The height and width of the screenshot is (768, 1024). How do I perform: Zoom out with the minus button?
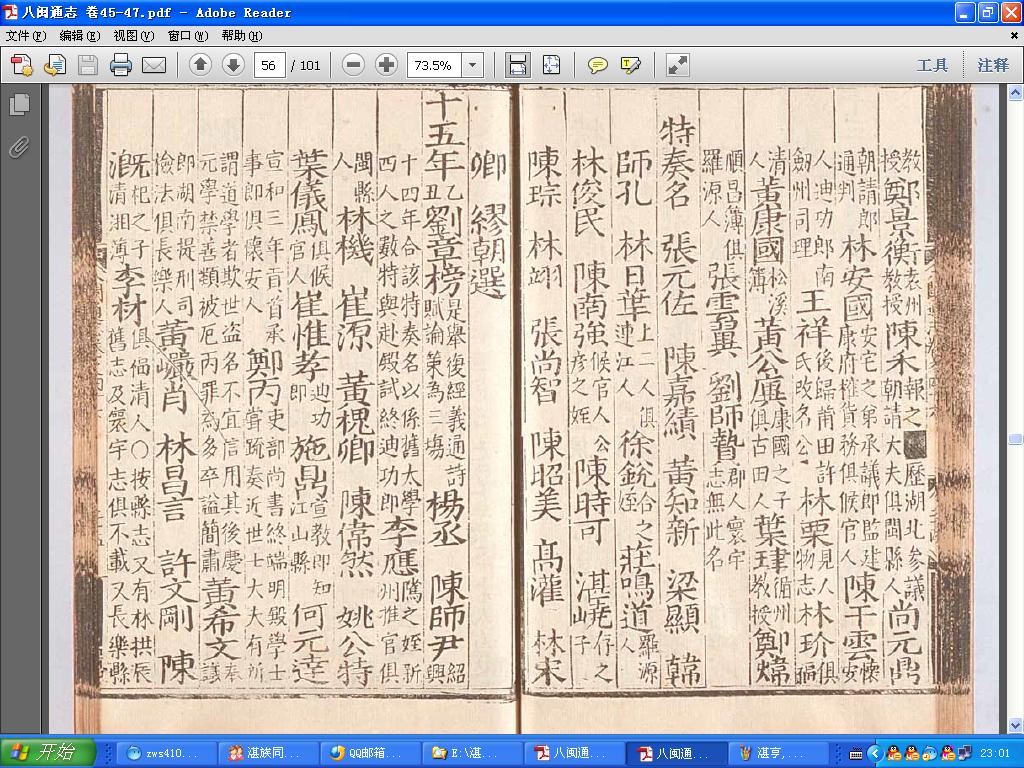(x=353, y=65)
